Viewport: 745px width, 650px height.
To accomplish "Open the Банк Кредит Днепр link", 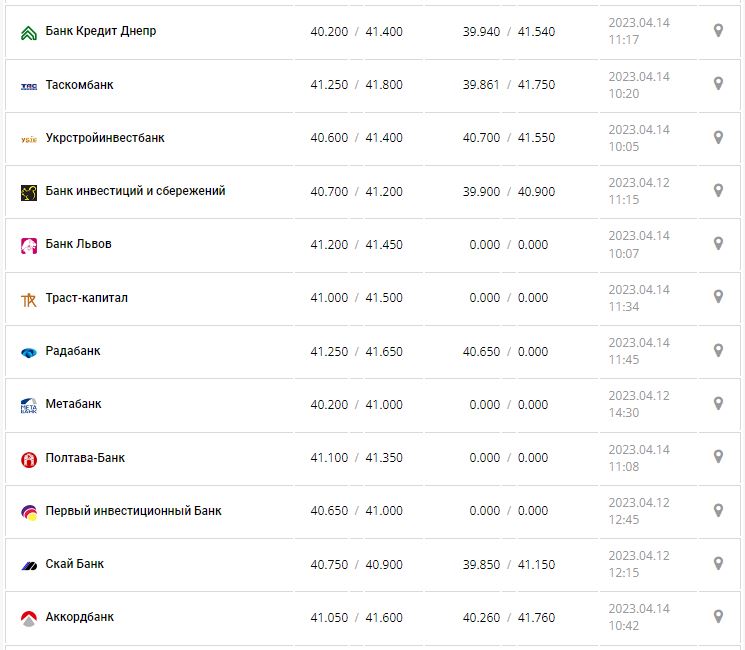I will [101, 31].
